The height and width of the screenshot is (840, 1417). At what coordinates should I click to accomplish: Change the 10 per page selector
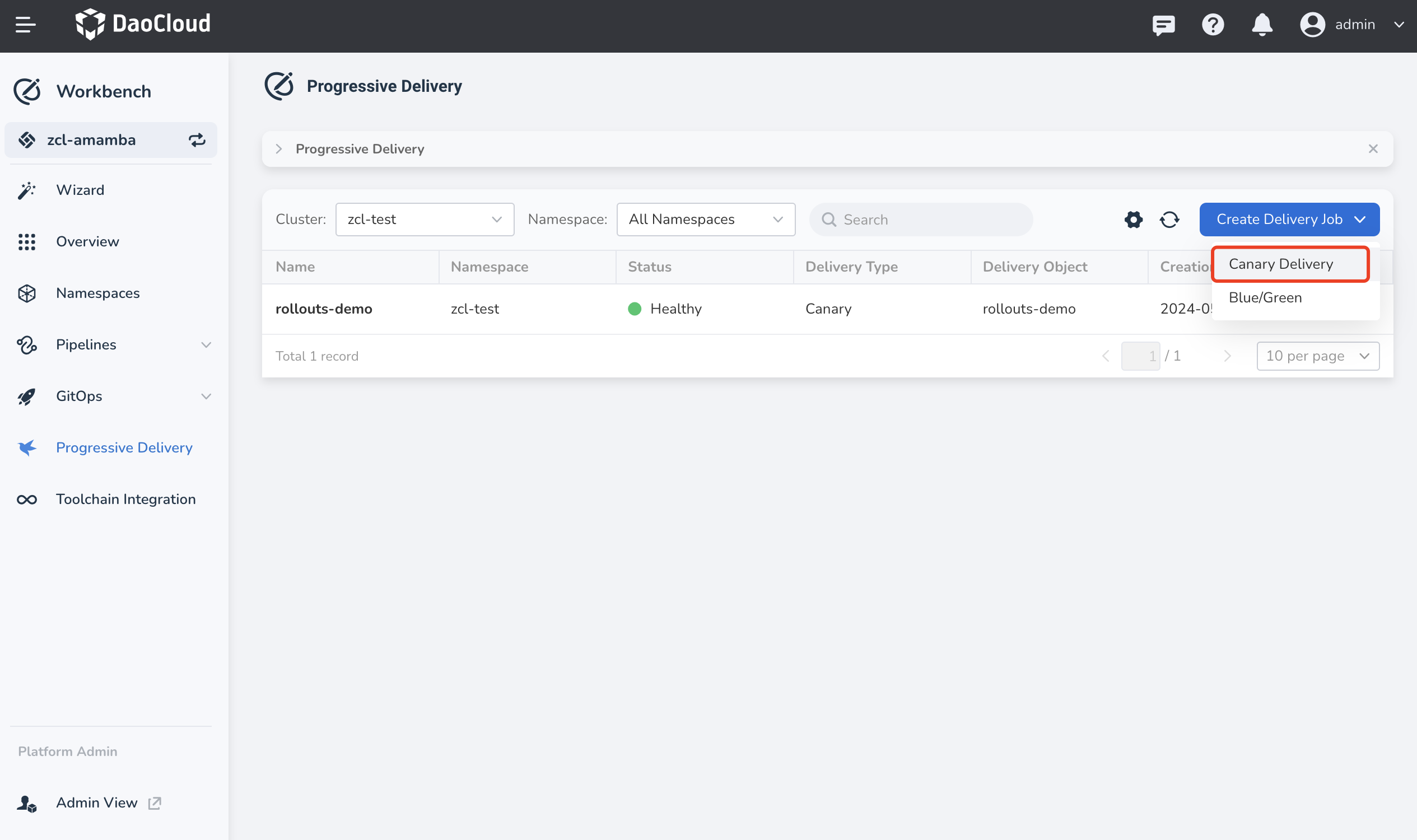(x=1317, y=356)
